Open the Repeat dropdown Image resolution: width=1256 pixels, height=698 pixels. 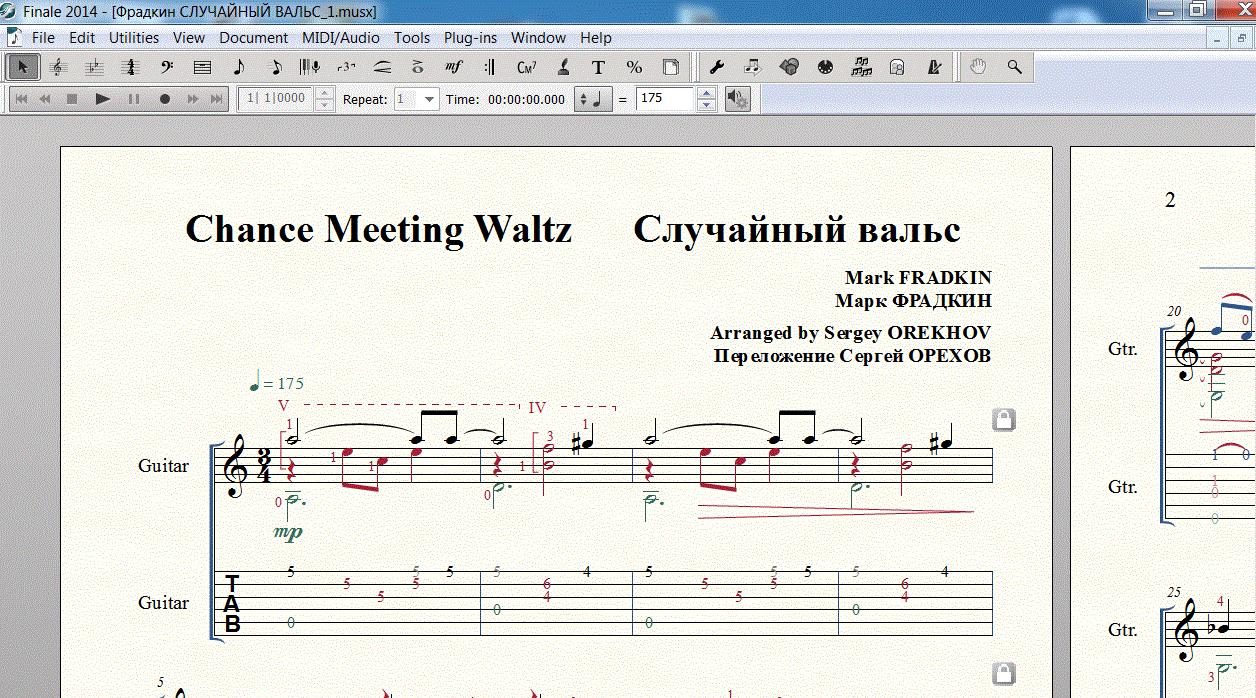coord(429,99)
